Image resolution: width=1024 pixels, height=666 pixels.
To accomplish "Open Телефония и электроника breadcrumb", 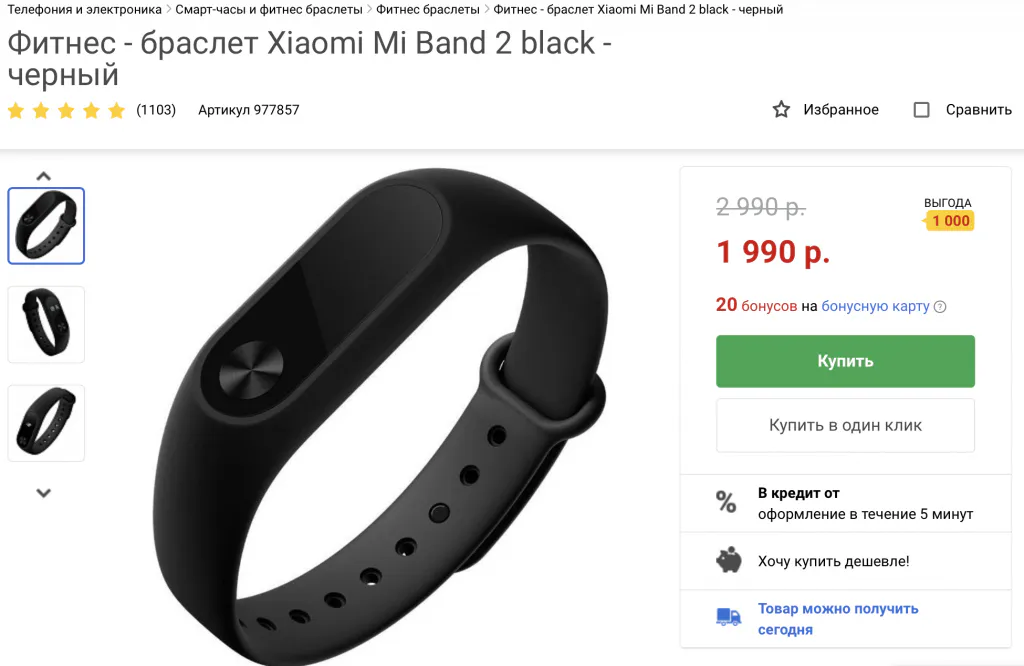I will [84, 10].
